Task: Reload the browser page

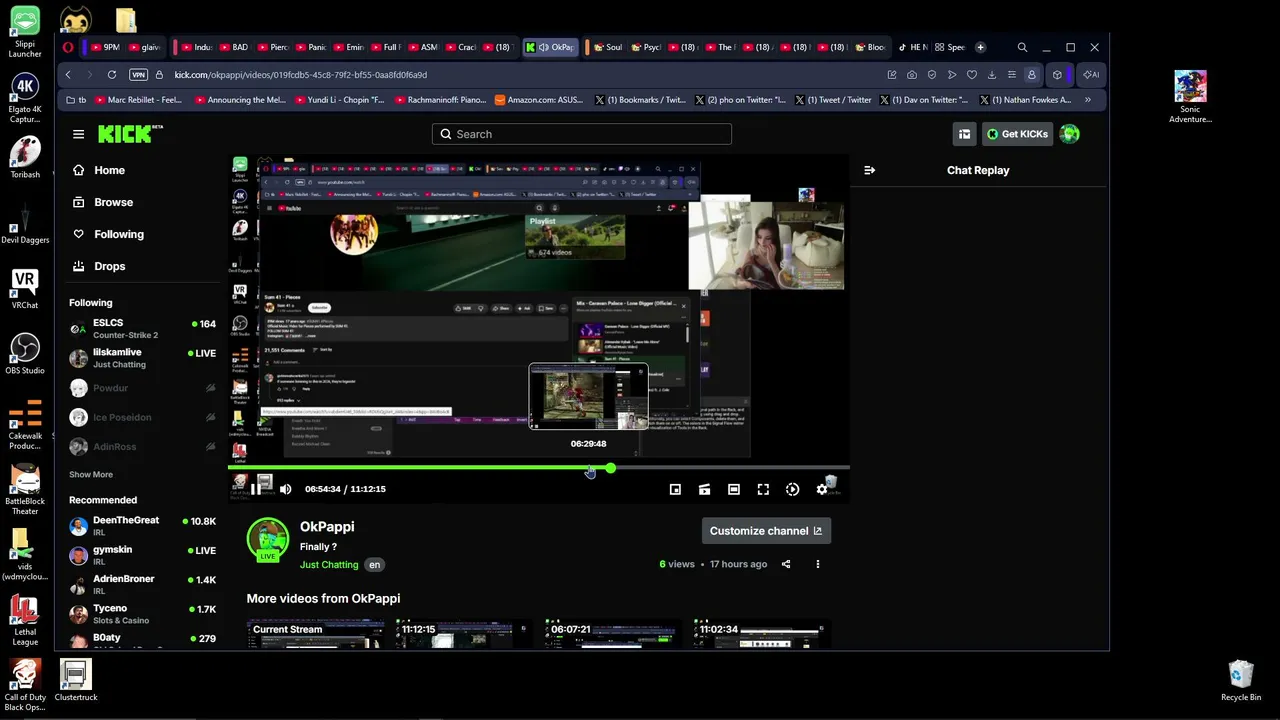Action: coord(112,75)
